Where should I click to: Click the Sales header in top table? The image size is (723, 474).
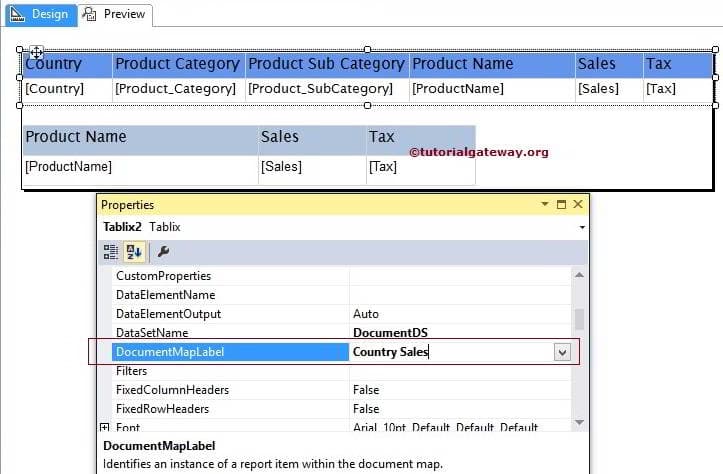coord(609,65)
